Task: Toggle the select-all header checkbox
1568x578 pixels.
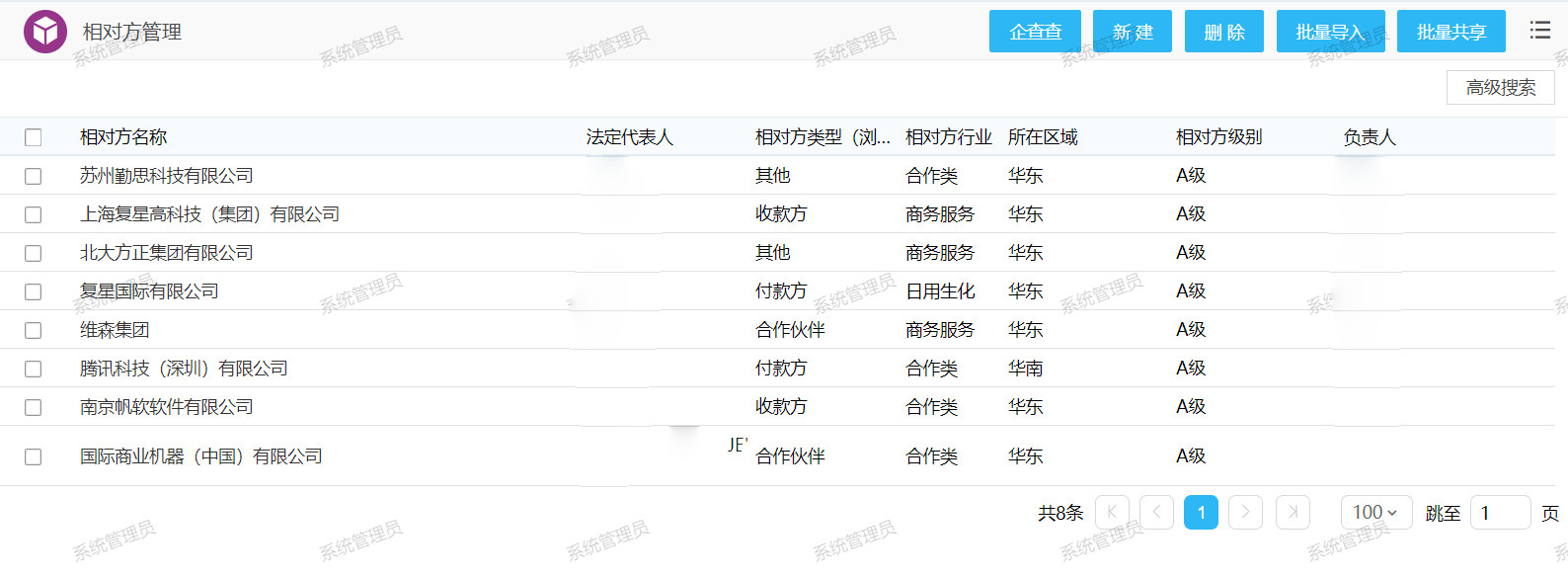Action: click(34, 137)
